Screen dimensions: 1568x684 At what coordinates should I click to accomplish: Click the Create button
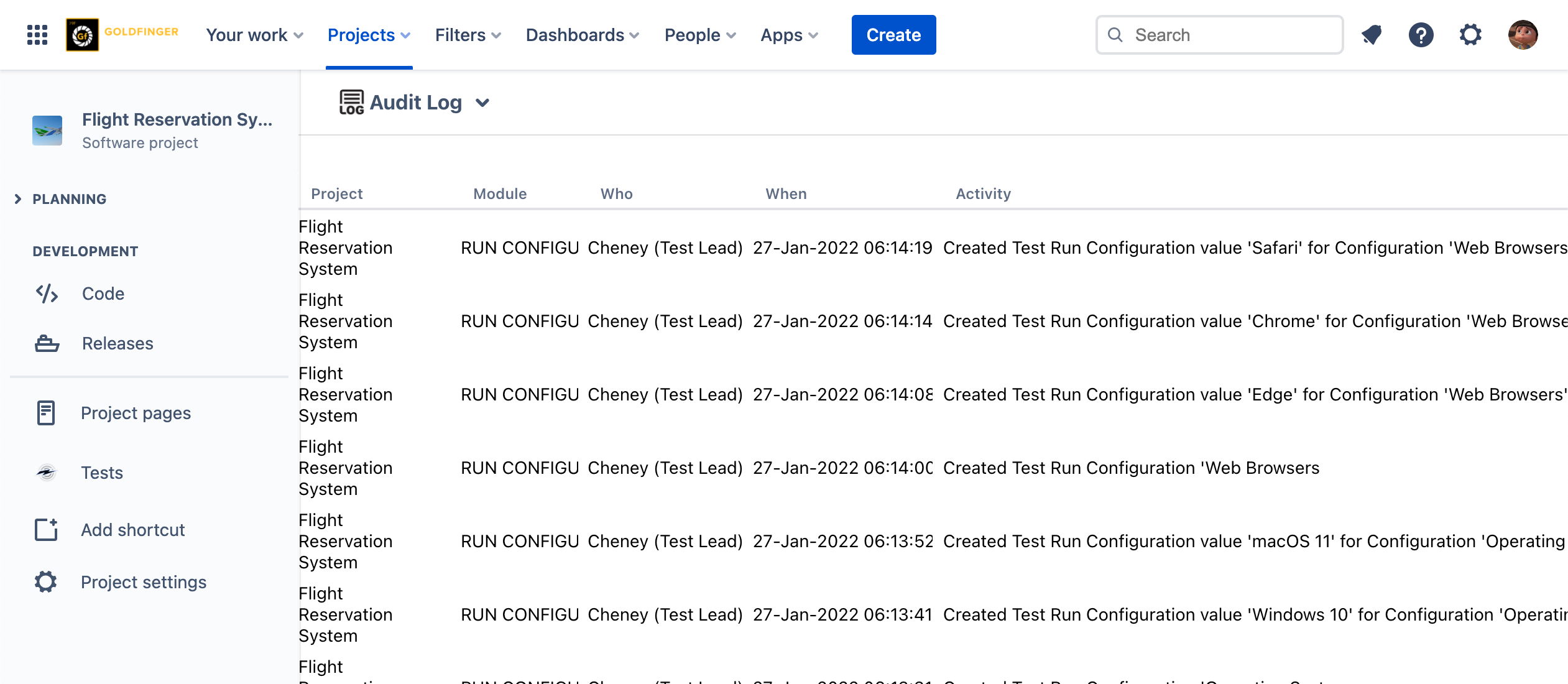(x=893, y=35)
